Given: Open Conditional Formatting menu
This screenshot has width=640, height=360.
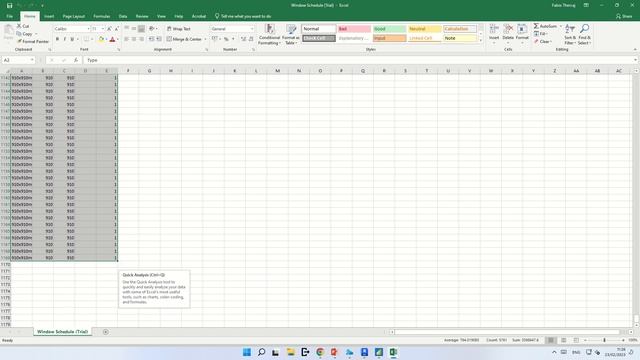Looking at the screenshot, I should (269, 34).
